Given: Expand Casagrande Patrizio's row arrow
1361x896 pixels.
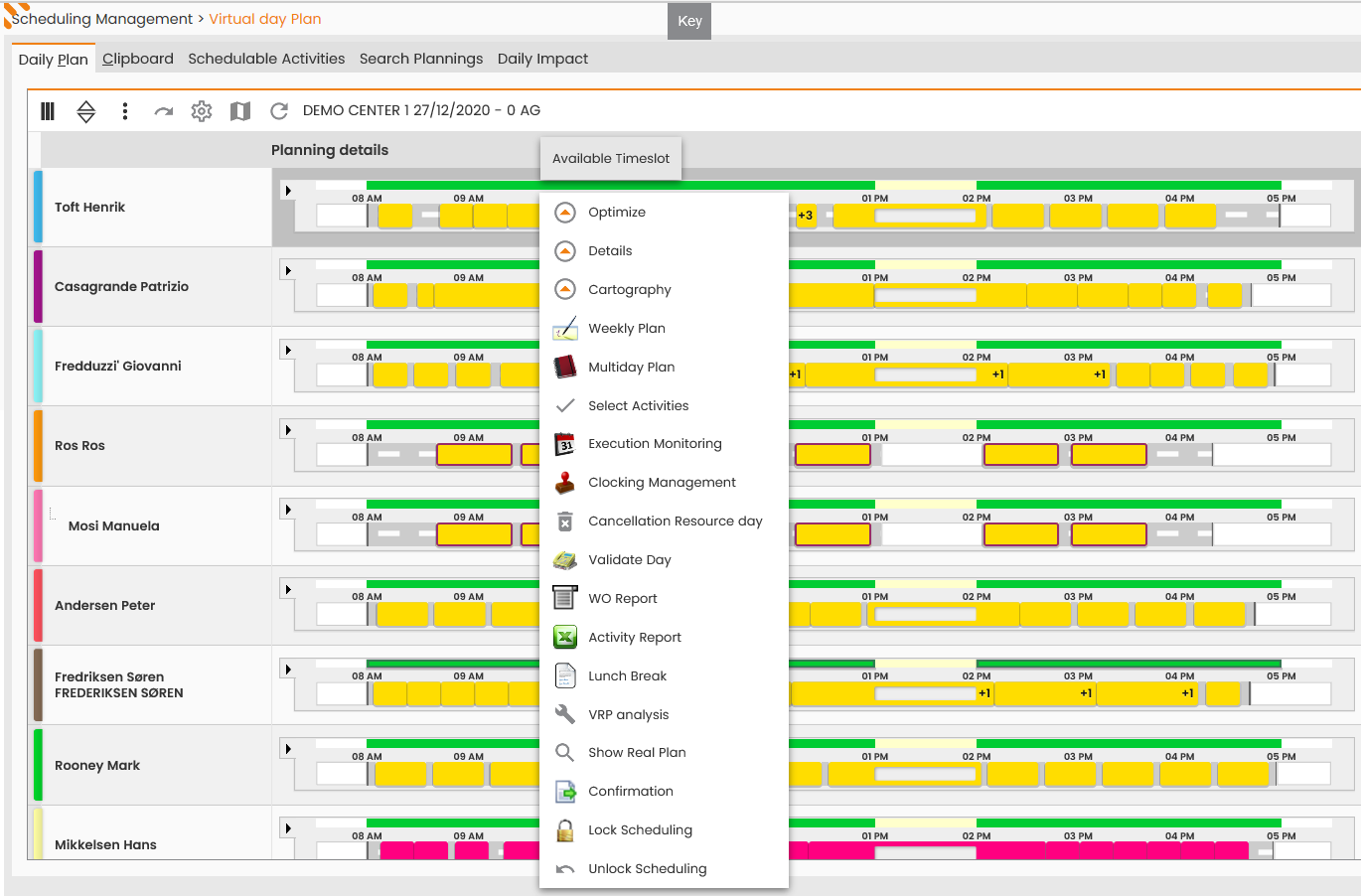Looking at the screenshot, I should click(288, 270).
